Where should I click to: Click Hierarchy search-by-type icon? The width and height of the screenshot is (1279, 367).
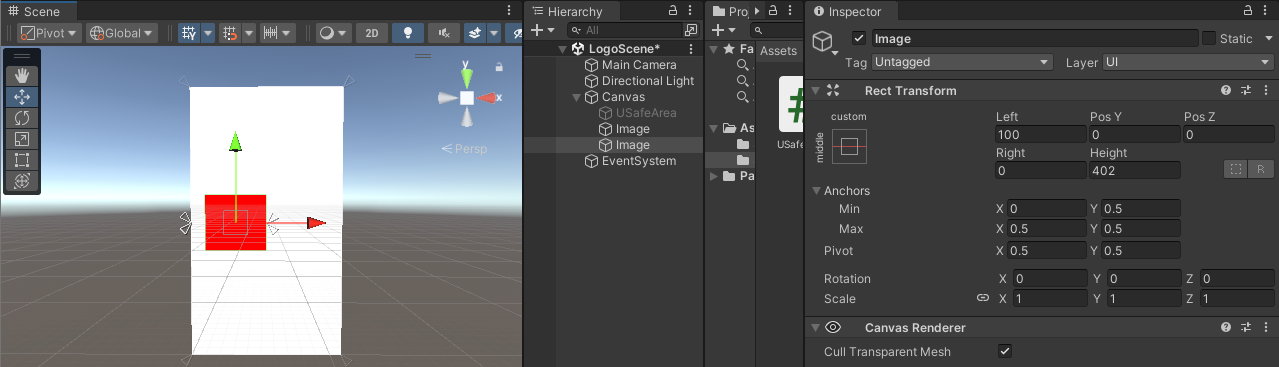[x=690, y=31]
